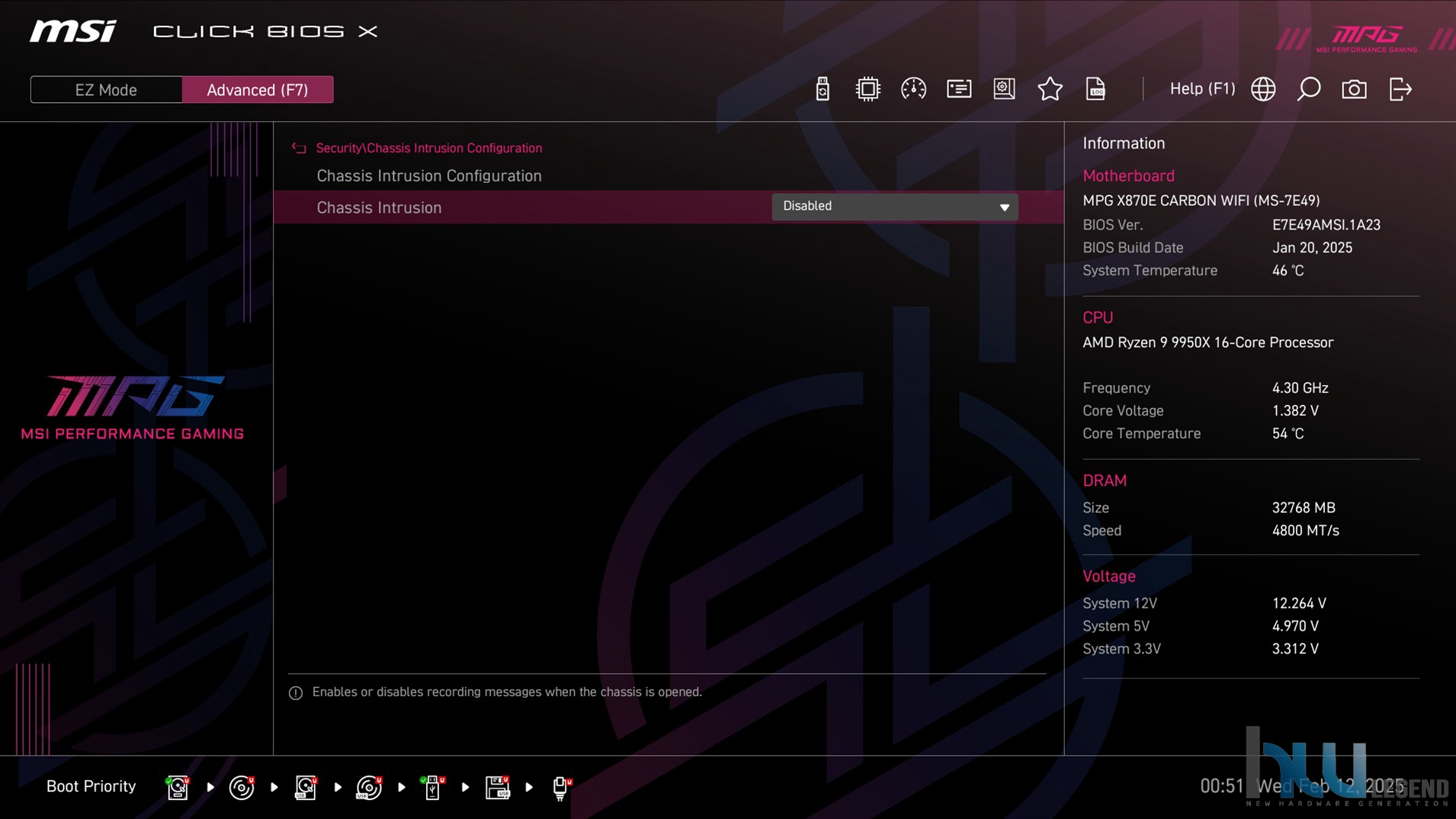Select the optical disc boot priority icon

pos(242,787)
